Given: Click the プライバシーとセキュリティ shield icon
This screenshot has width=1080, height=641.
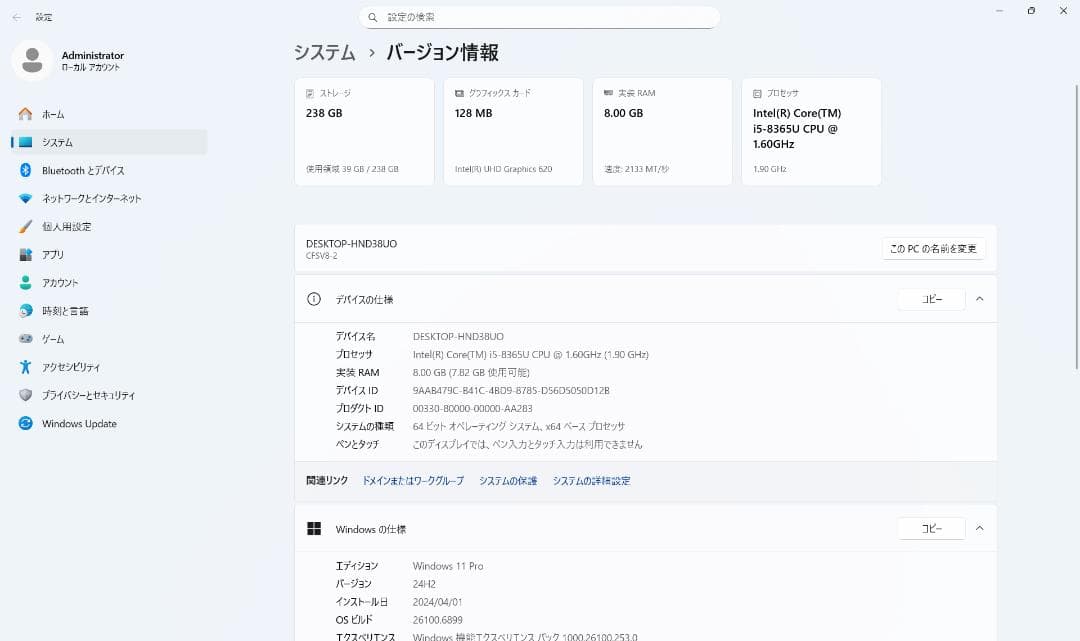Looking at the screenshot, I should 25,395.
